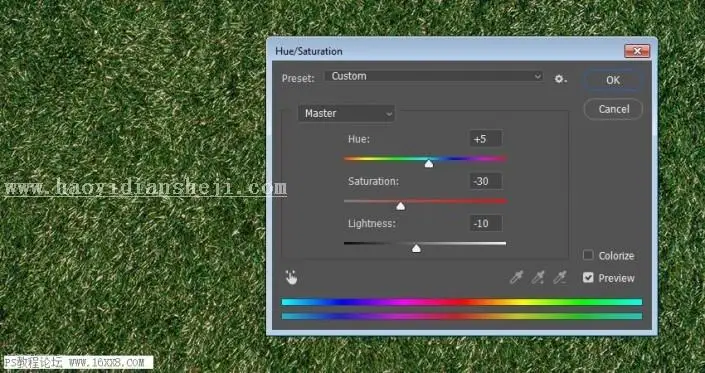Focus the Lightness value field showing -10
The image size is (705, 373).
tap(486, 223)
